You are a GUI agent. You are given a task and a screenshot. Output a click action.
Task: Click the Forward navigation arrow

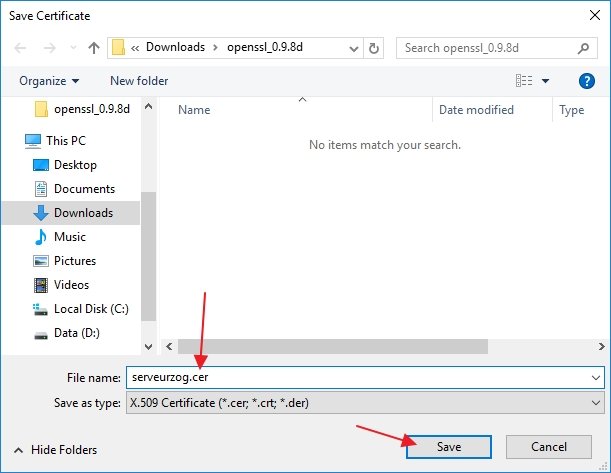tap(49, 48)
